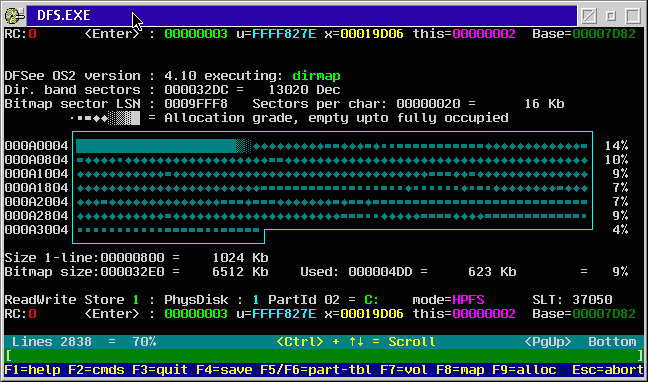Click Esc=abort in the bottom bar
648x382 pixels.
[x=608, y=370]
